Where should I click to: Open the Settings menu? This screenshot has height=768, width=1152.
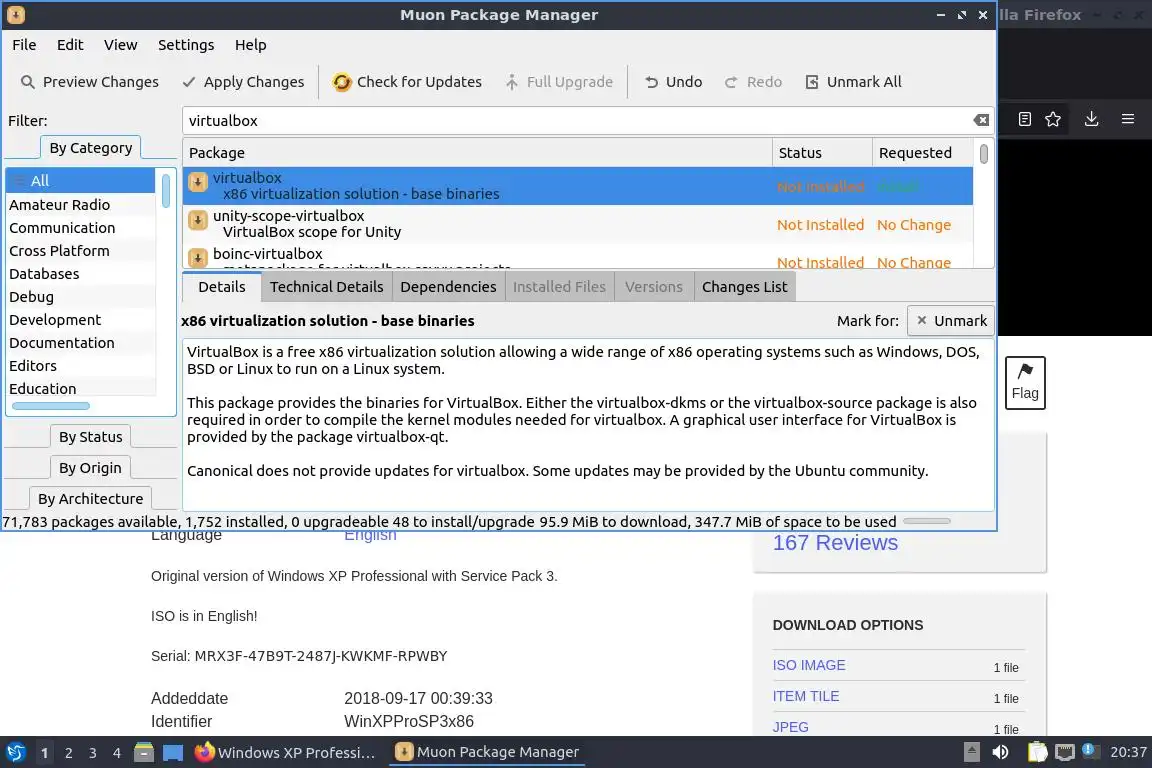coord(186,45)
